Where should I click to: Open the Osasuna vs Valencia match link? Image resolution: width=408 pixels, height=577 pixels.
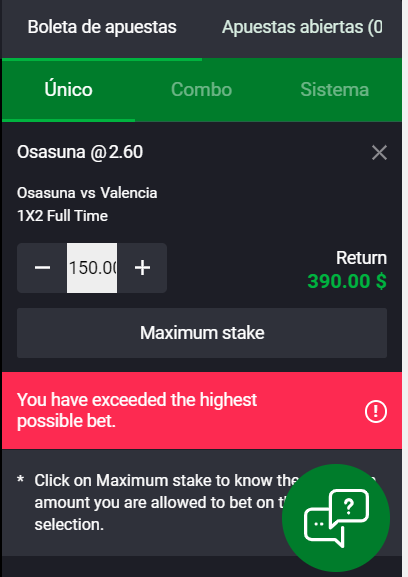click(x=87, y=193)
